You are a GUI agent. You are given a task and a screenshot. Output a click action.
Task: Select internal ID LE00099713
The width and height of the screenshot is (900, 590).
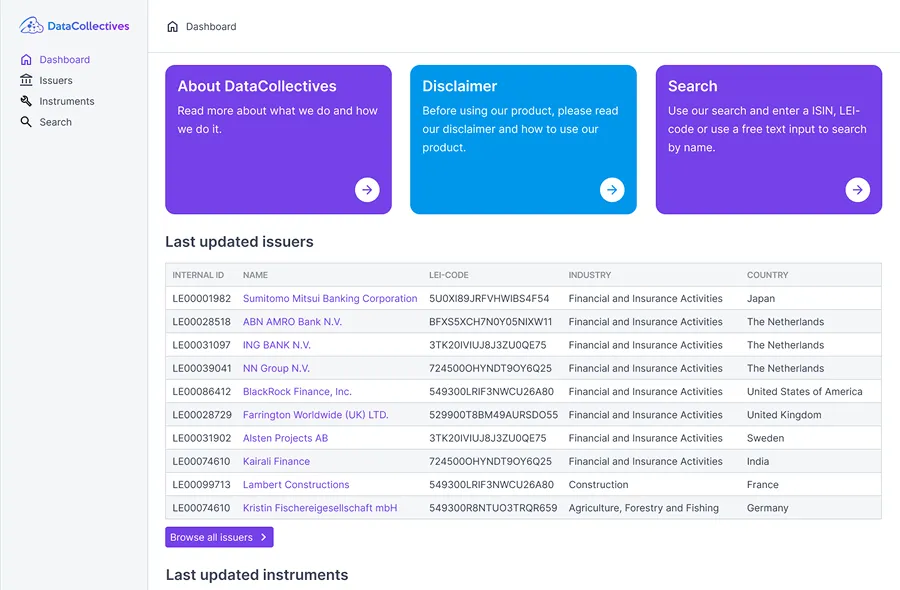tap(201, 484)
